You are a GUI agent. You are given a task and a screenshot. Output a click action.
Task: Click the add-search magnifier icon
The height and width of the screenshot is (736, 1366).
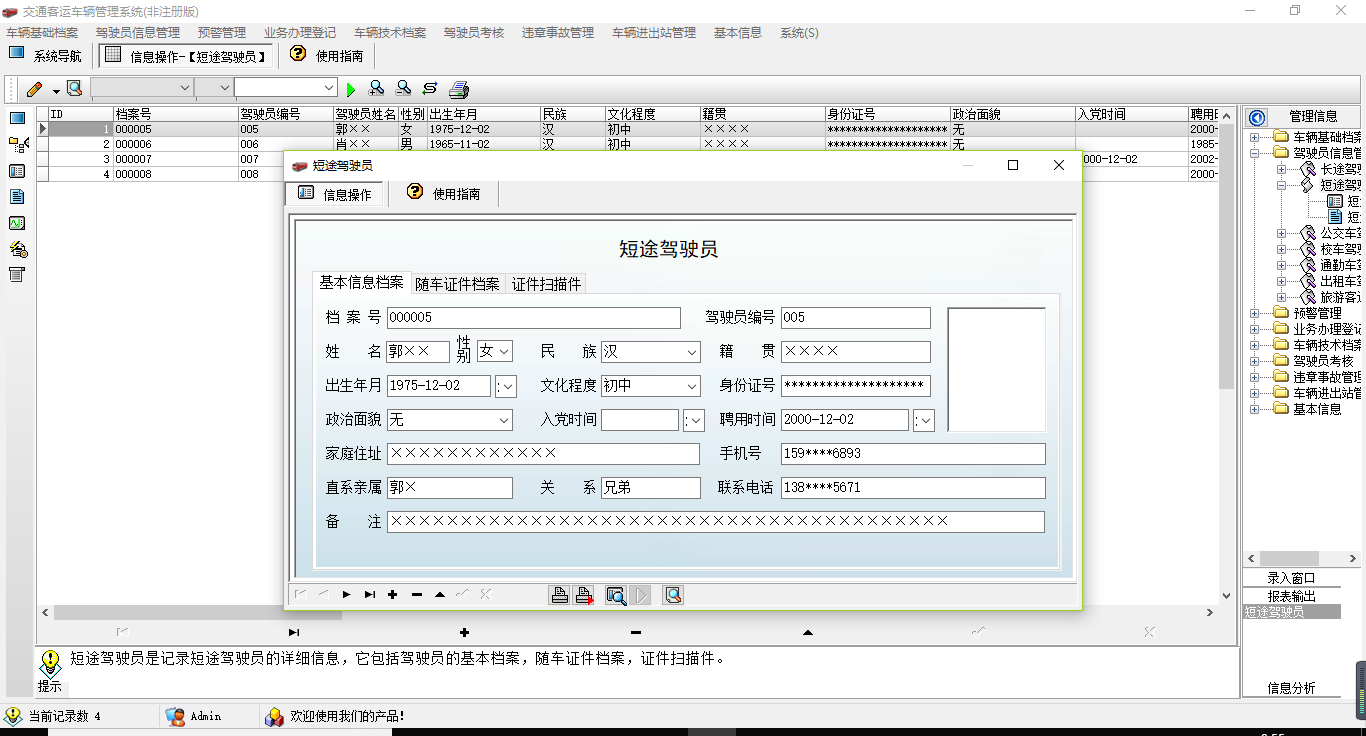(377, 89)
